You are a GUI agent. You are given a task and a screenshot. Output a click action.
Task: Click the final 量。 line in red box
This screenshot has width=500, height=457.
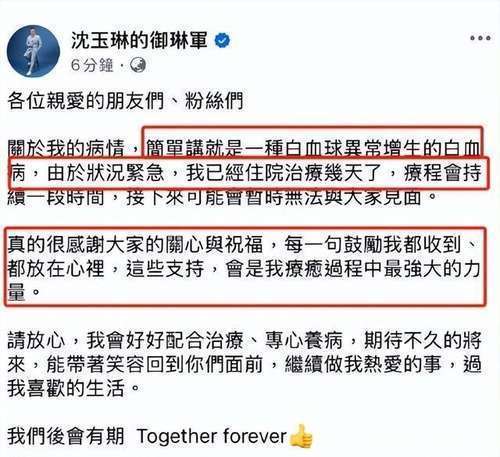pos(24,293)
